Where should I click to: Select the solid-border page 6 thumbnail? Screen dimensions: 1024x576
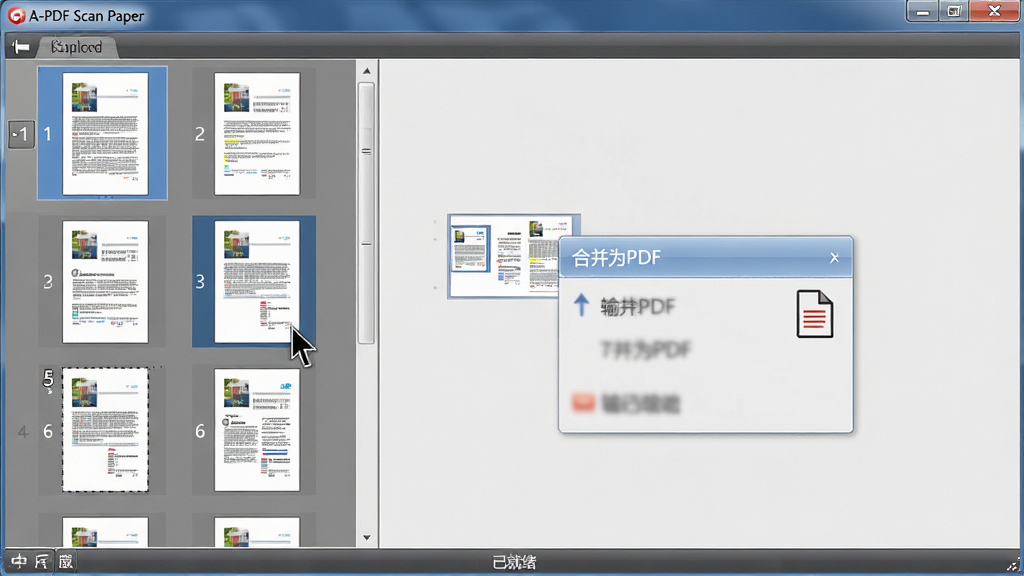257,430
